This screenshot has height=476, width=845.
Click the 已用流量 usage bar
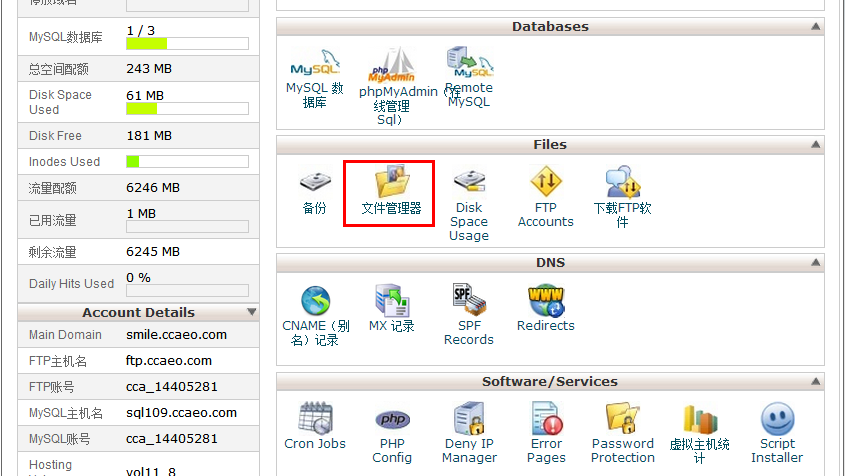point(188,226)
